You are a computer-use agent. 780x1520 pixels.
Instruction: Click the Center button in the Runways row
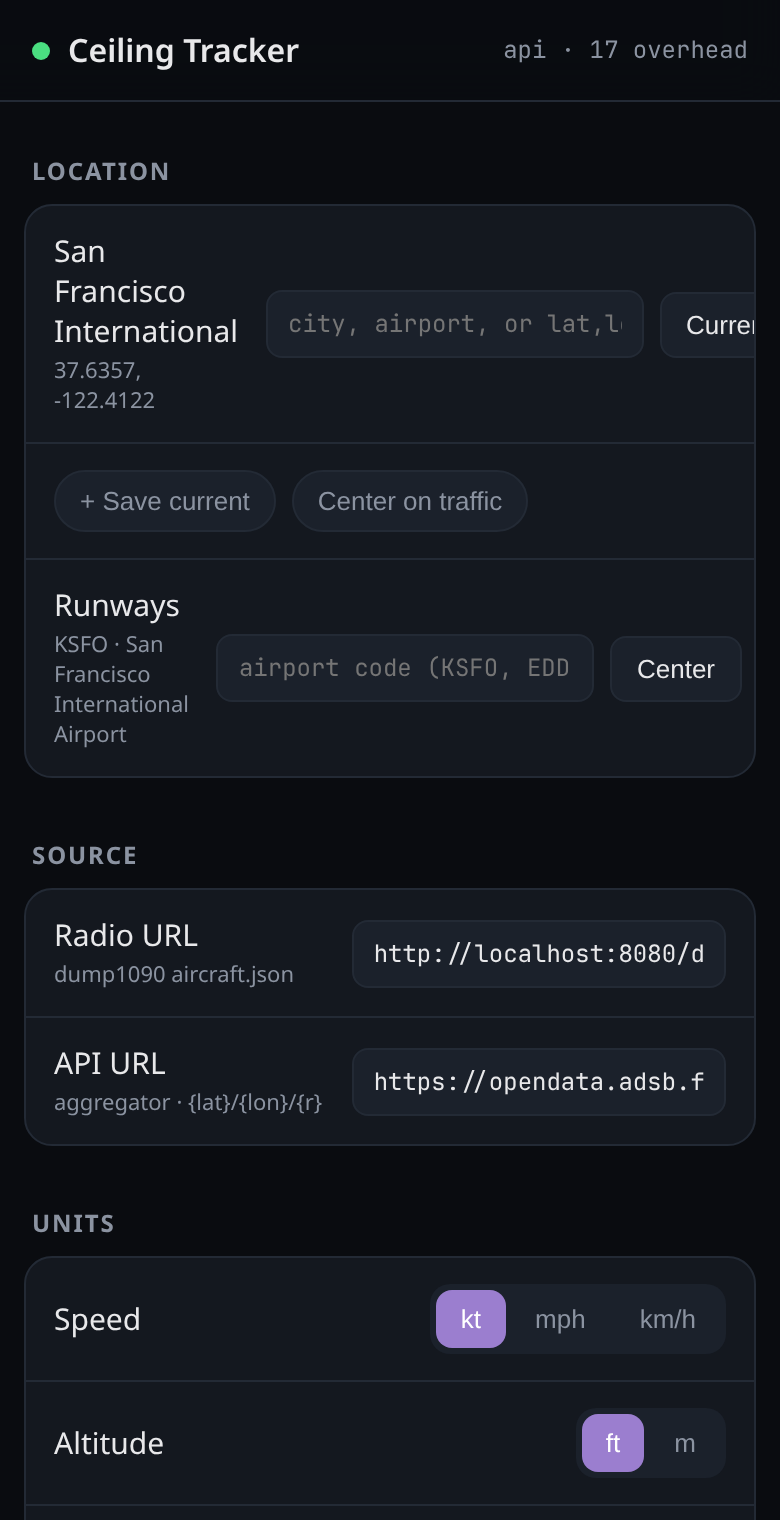(x=676, y=669)
